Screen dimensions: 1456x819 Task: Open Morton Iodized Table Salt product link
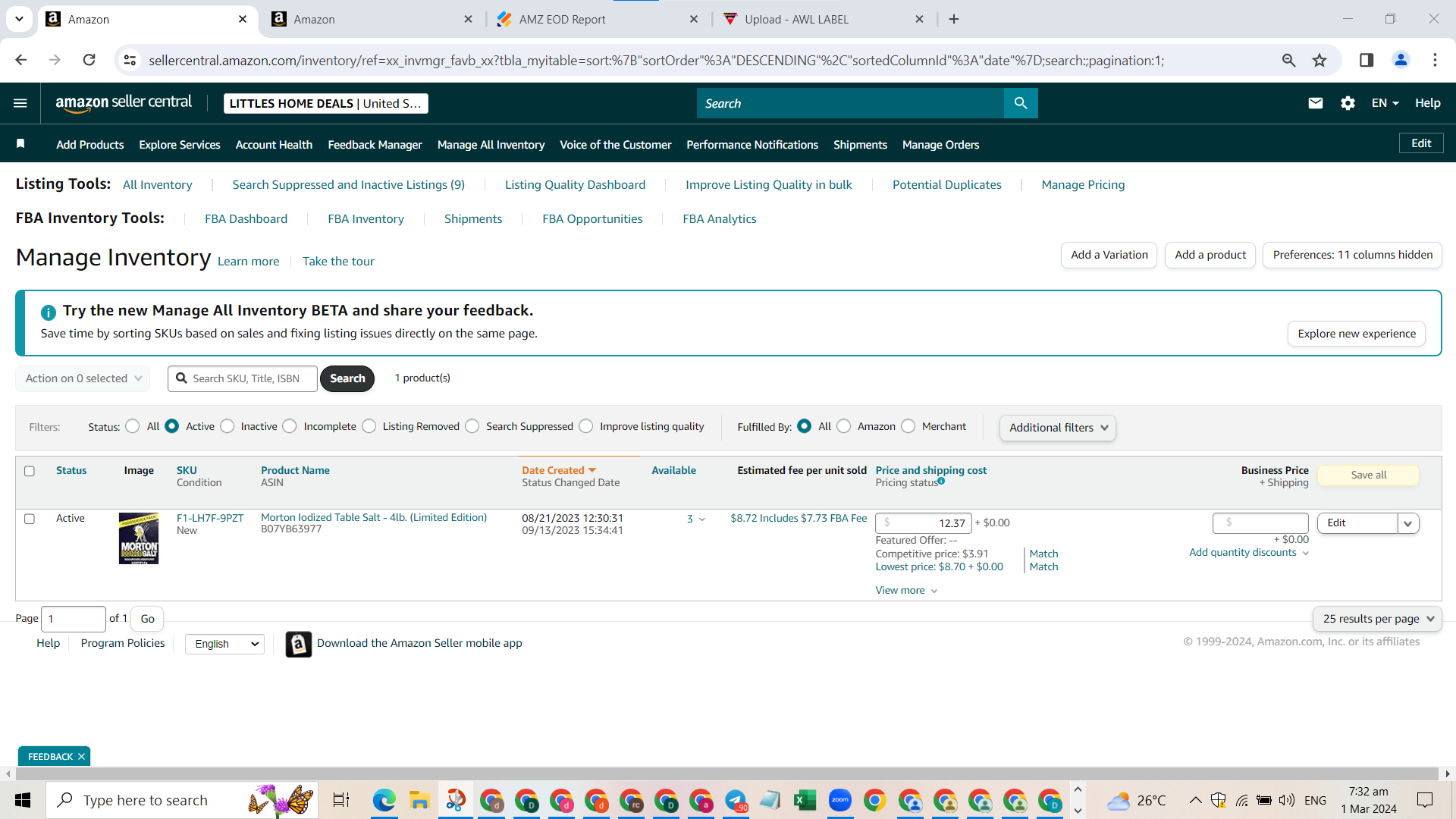pos(374,517)
